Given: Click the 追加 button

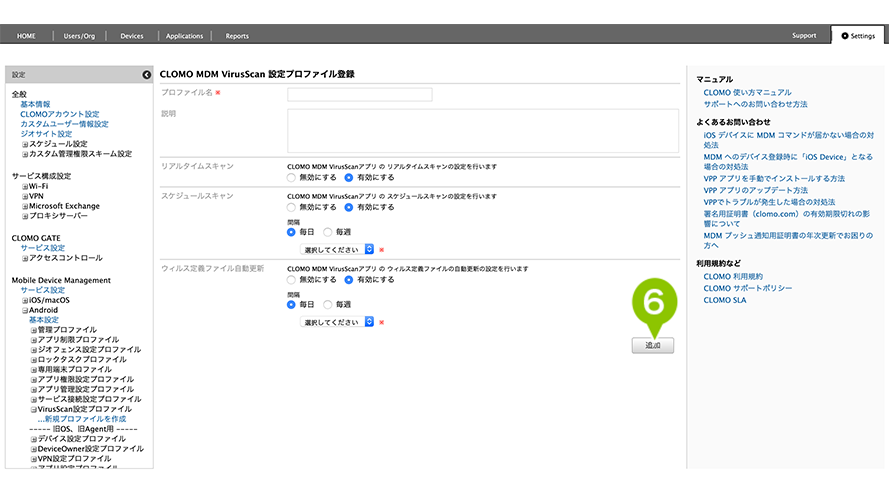Looking at the screenshot, I should point(653,345).
